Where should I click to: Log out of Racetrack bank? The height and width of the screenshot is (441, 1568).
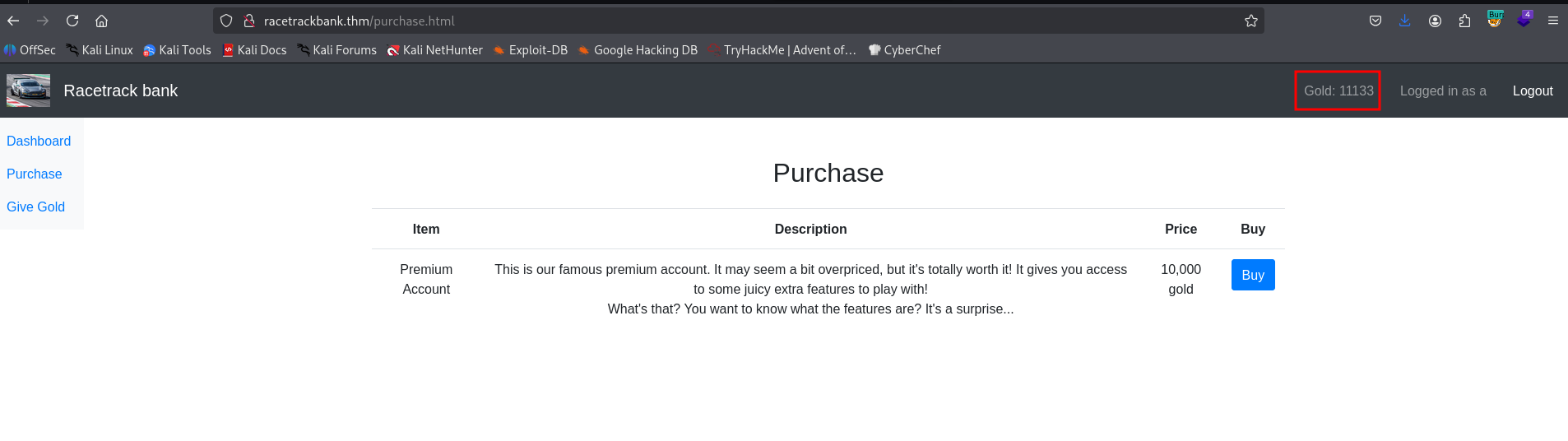[1532, 91]
